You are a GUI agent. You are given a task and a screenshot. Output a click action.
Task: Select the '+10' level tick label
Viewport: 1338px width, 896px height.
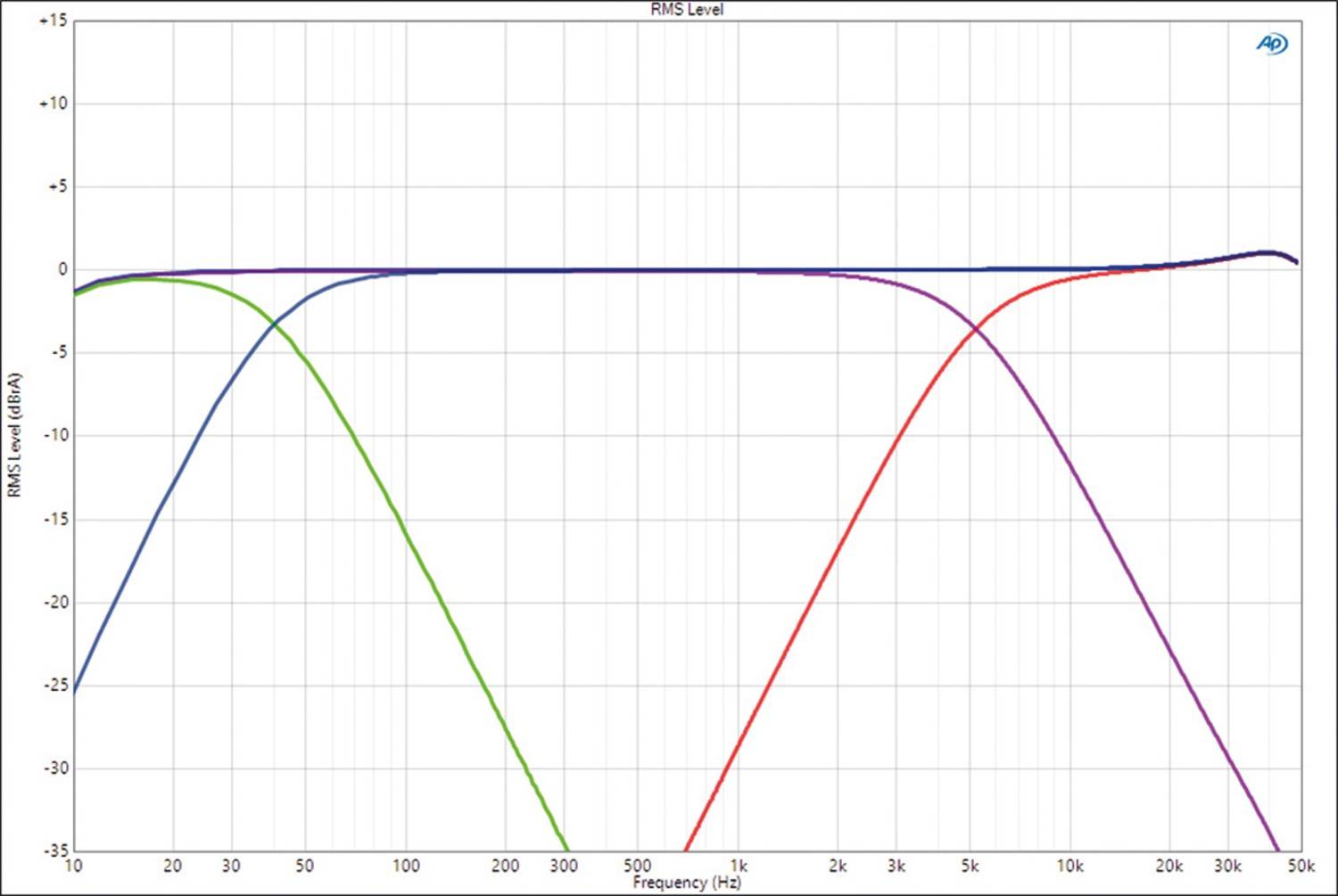54,103
